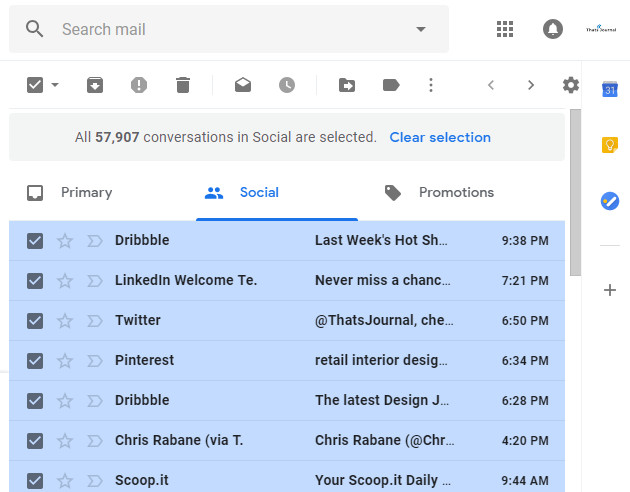Viewport: 630px width, 492px height.
Task: Star the Pinterest email
Action: pyautogui.click(x=64, y=361)
